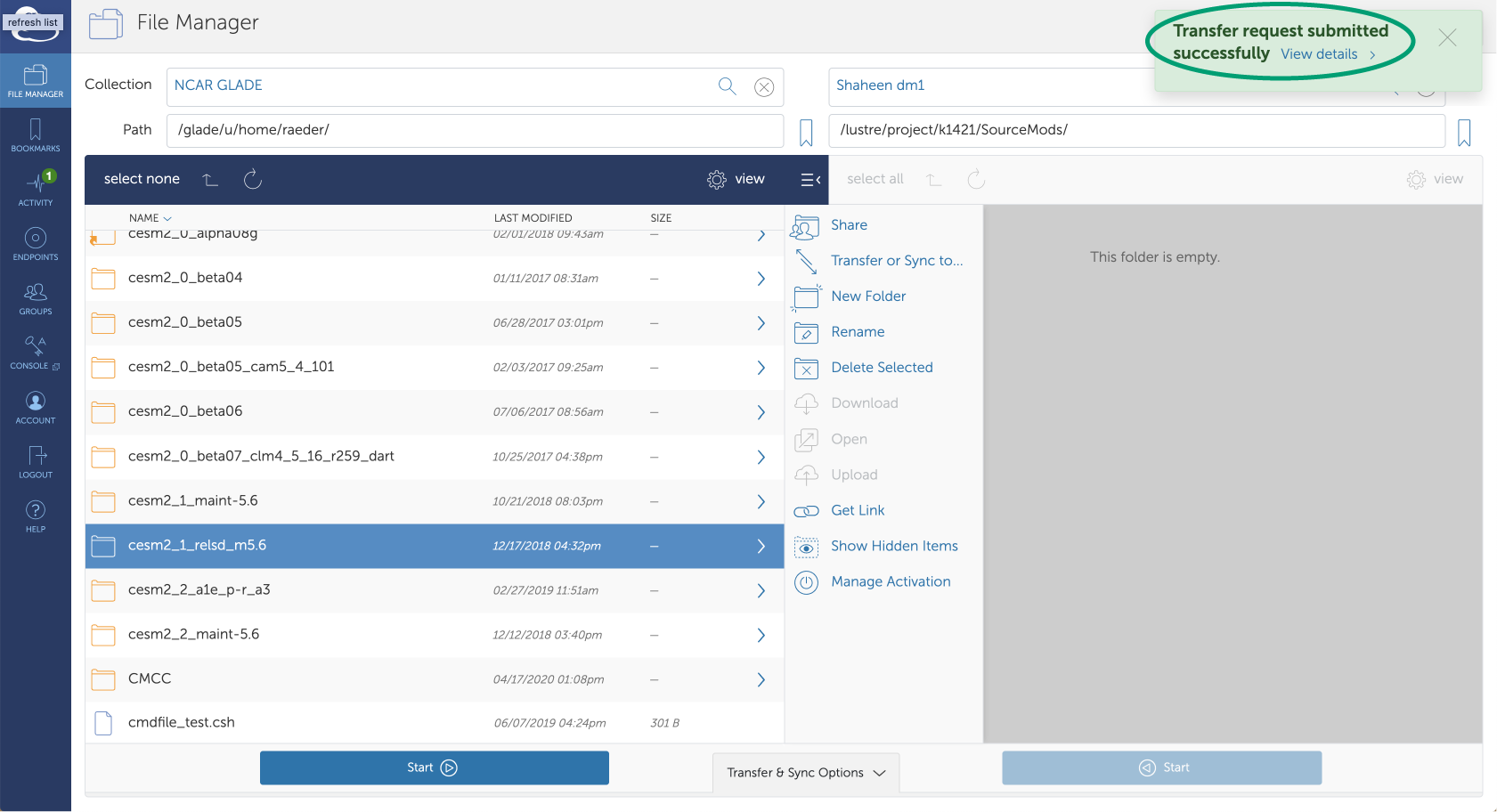1497x812 pixels.
Task: Bookmark the /glade/u/home/raeder/ path
Action: pos(806,133)
